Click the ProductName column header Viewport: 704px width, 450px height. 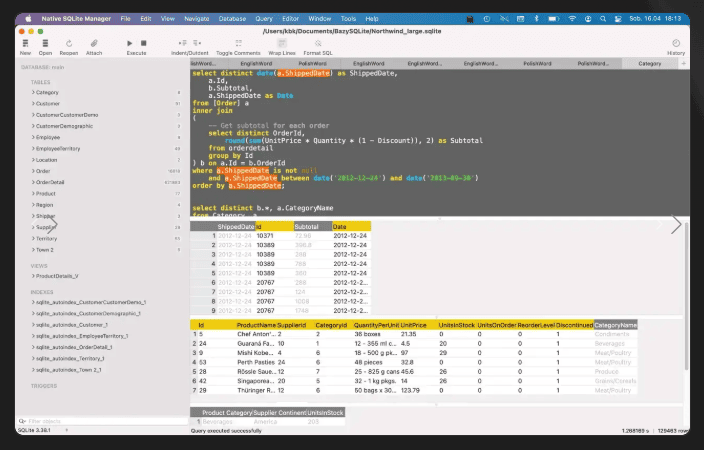point(256,325)
